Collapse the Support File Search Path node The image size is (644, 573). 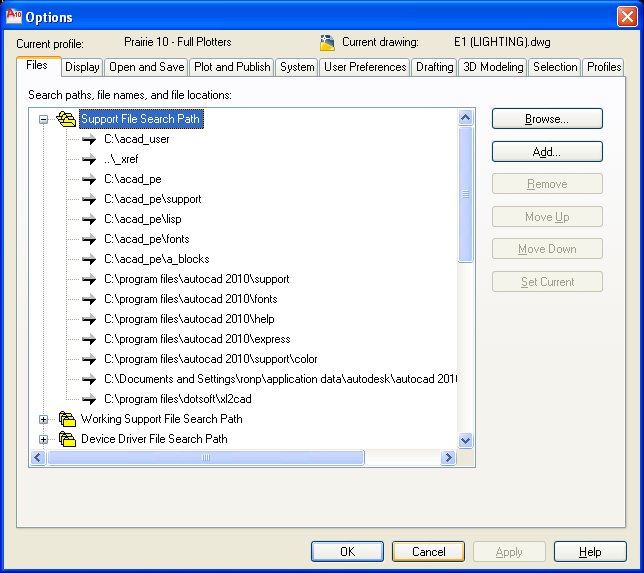(43, 120)
